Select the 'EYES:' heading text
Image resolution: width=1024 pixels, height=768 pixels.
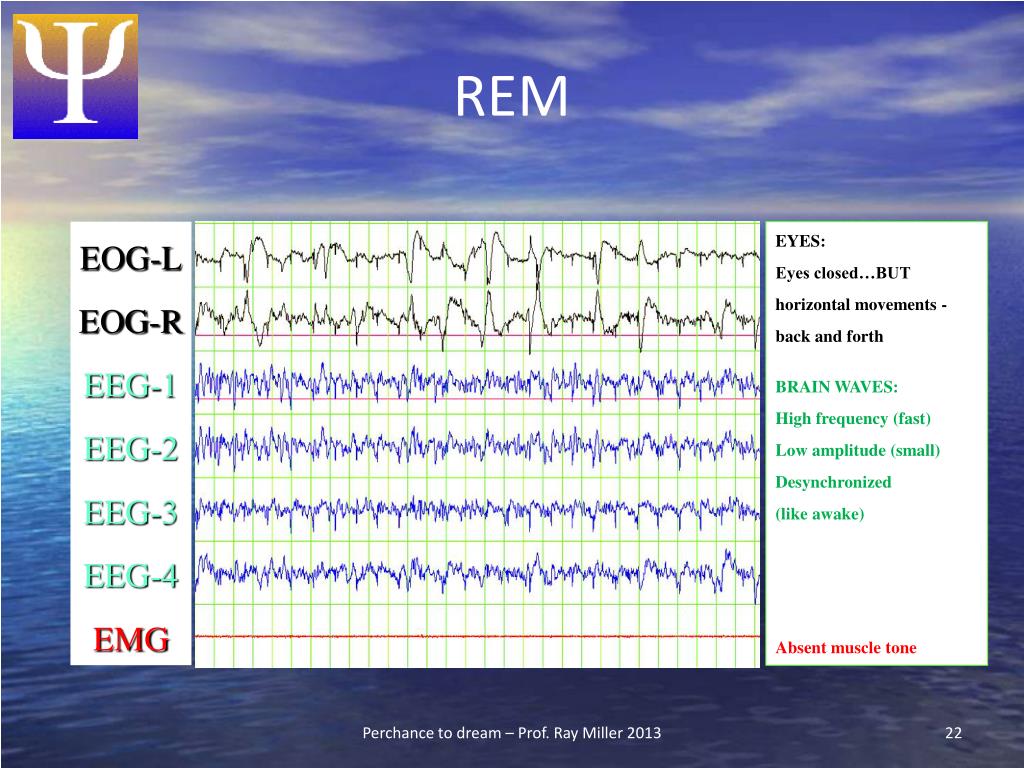point(800,241)
